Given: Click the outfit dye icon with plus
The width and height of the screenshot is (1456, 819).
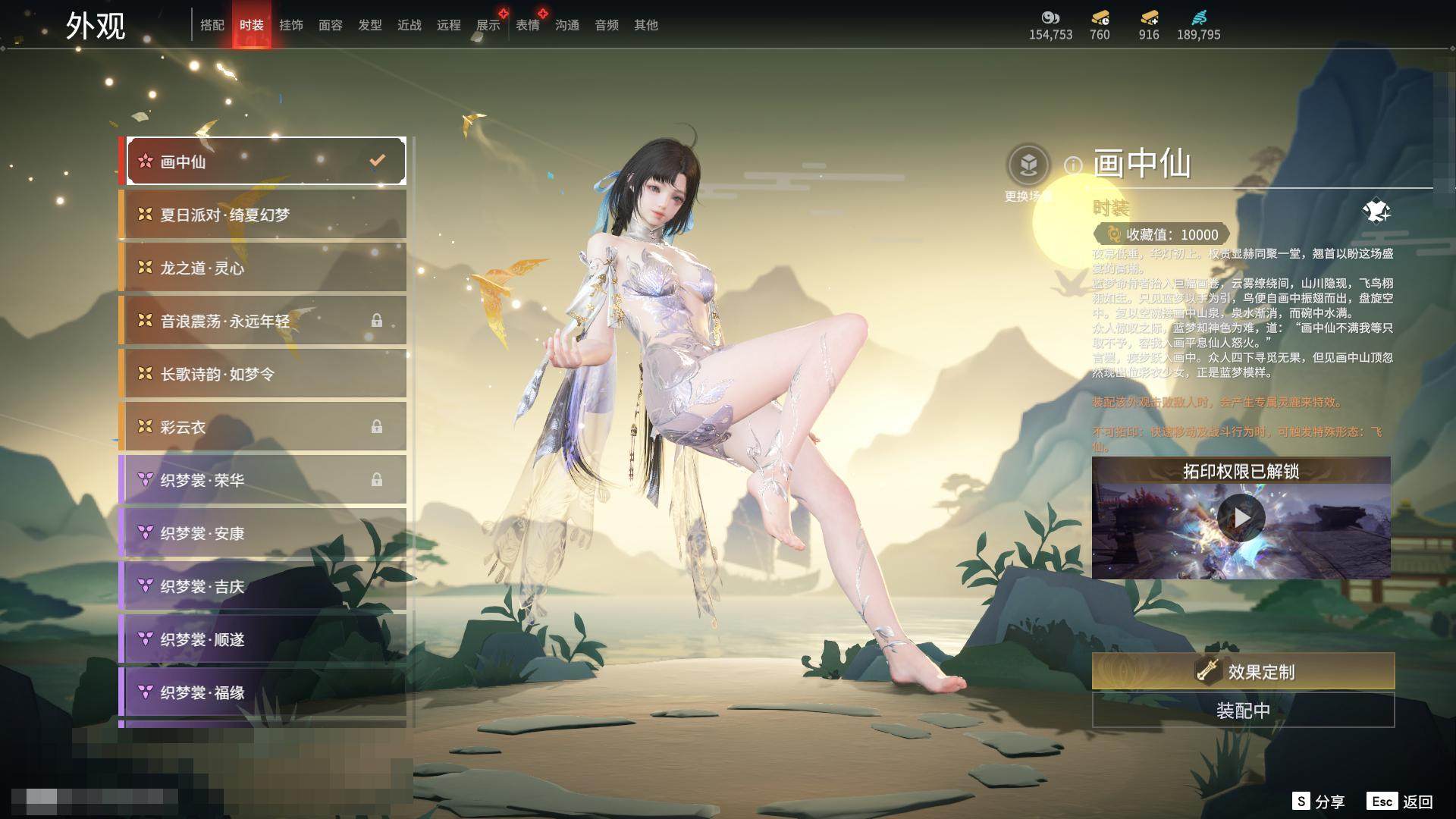Looking at the screenshot, I should tap(1376, 212).
